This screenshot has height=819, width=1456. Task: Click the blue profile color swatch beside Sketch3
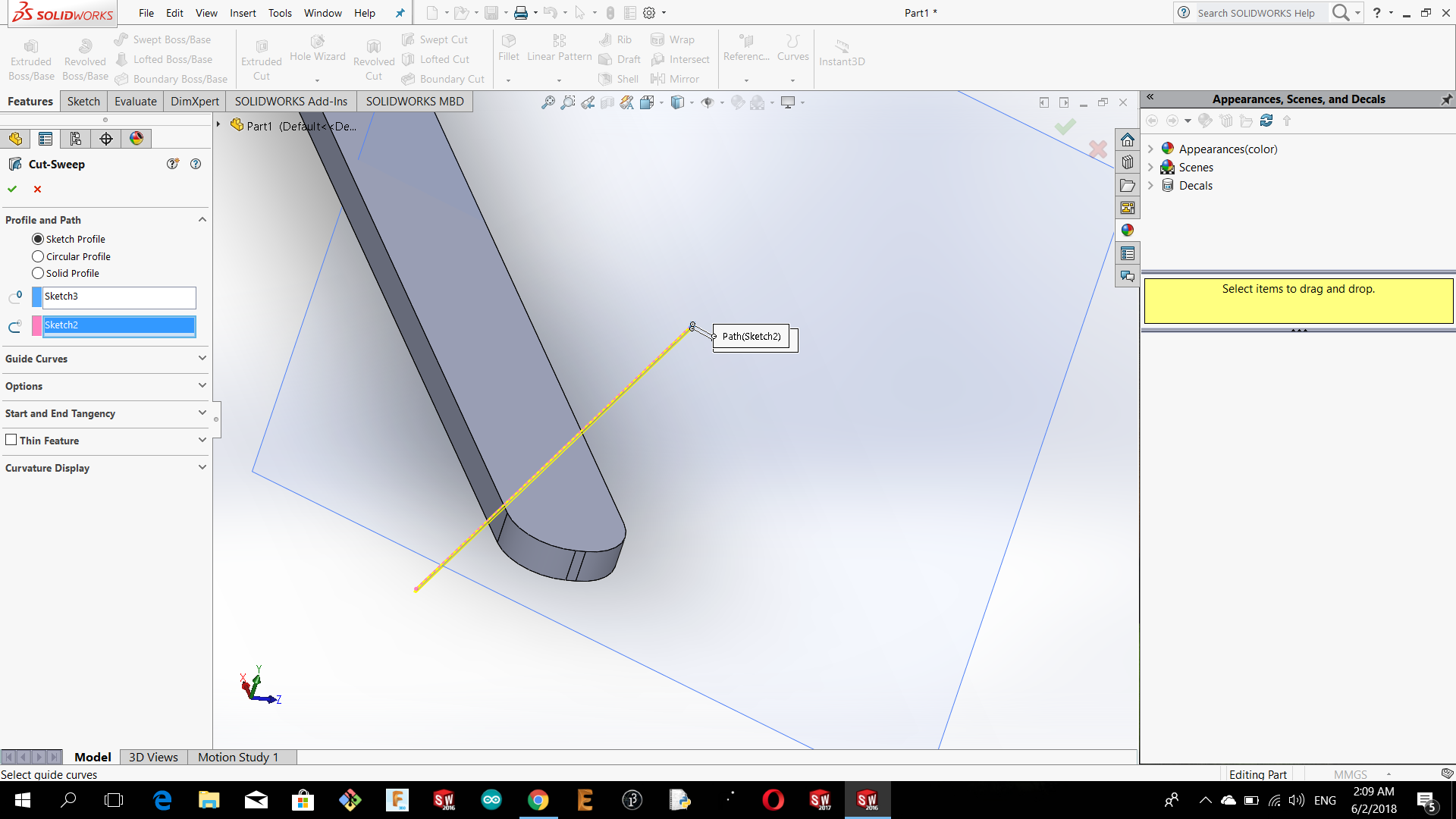[x=36, y=297]
